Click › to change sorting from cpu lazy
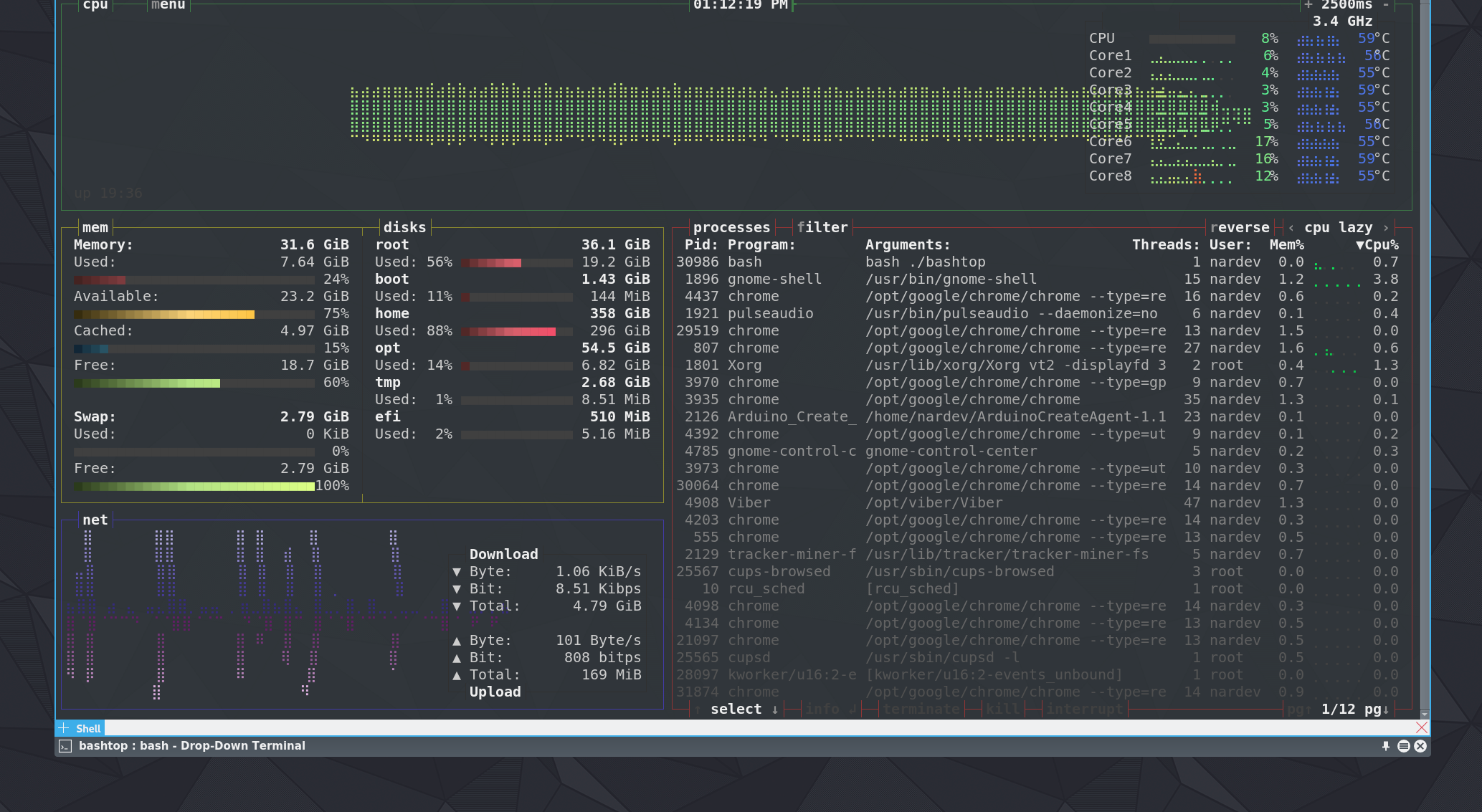Image resolution: width=1482 pixels, height=812 pixels. (x=1385, y=227)
